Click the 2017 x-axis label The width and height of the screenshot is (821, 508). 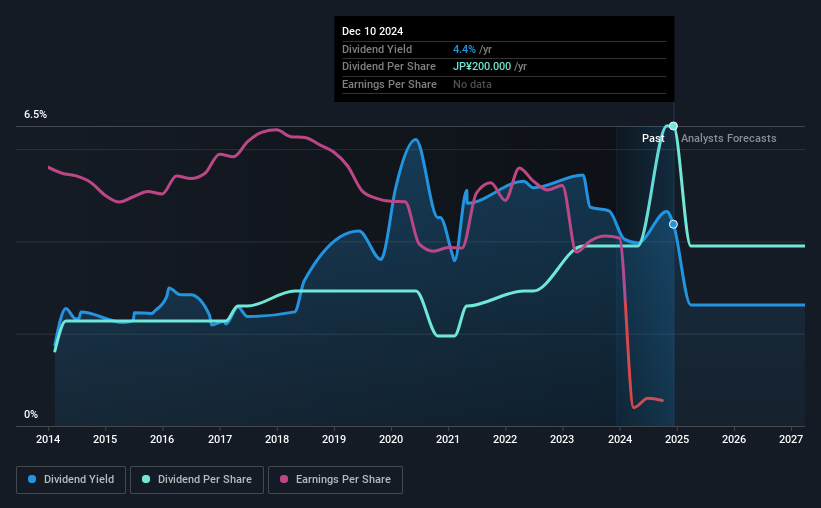219,439
